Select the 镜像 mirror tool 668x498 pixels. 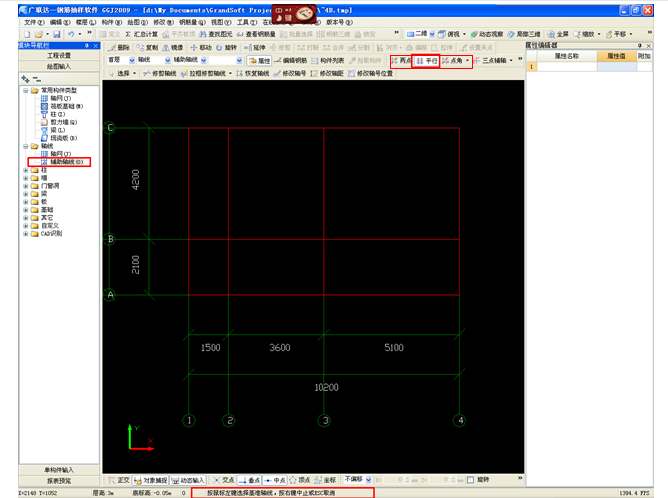click(173, 48)
